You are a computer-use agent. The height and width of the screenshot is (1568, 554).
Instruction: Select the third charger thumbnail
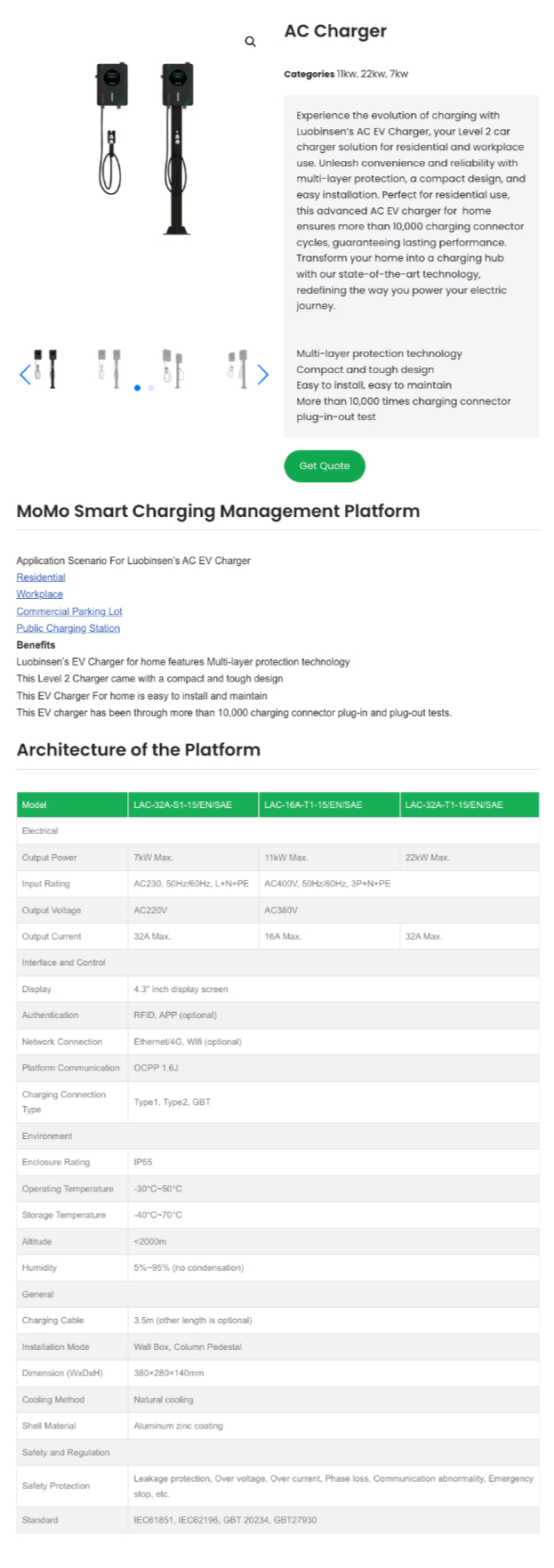173,368
